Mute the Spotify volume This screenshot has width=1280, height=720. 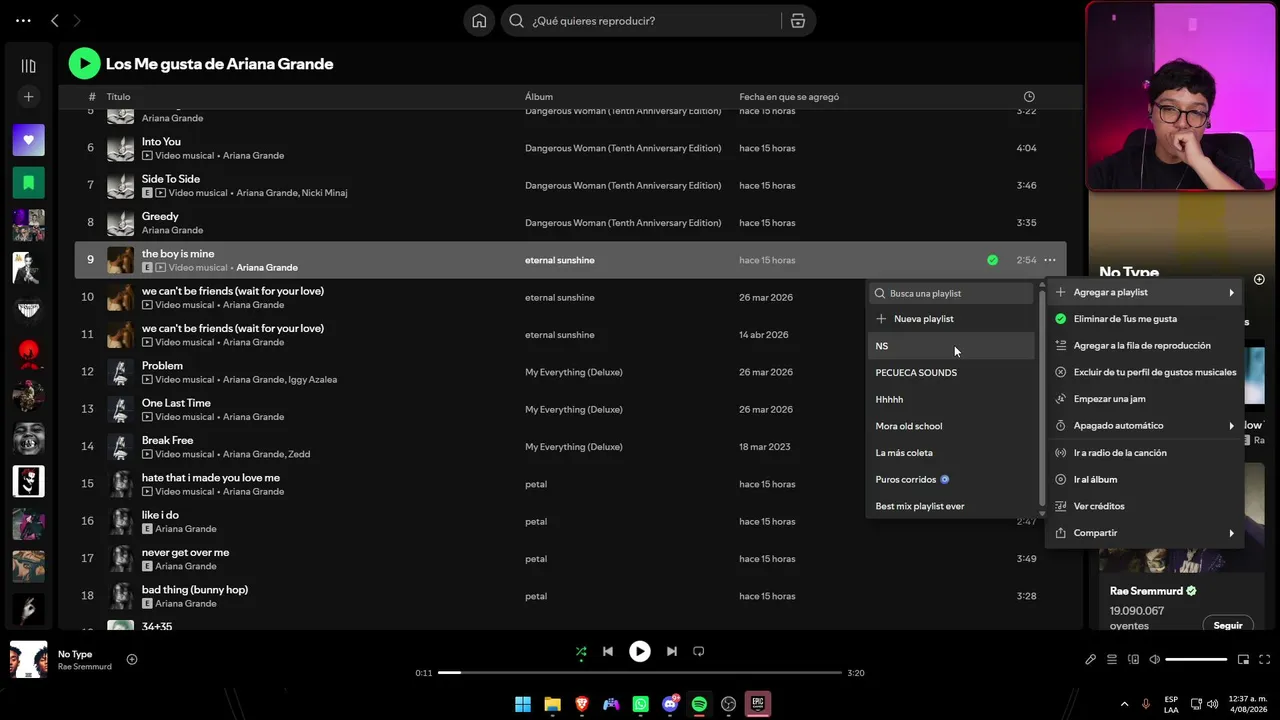(x=1155, y=660)
